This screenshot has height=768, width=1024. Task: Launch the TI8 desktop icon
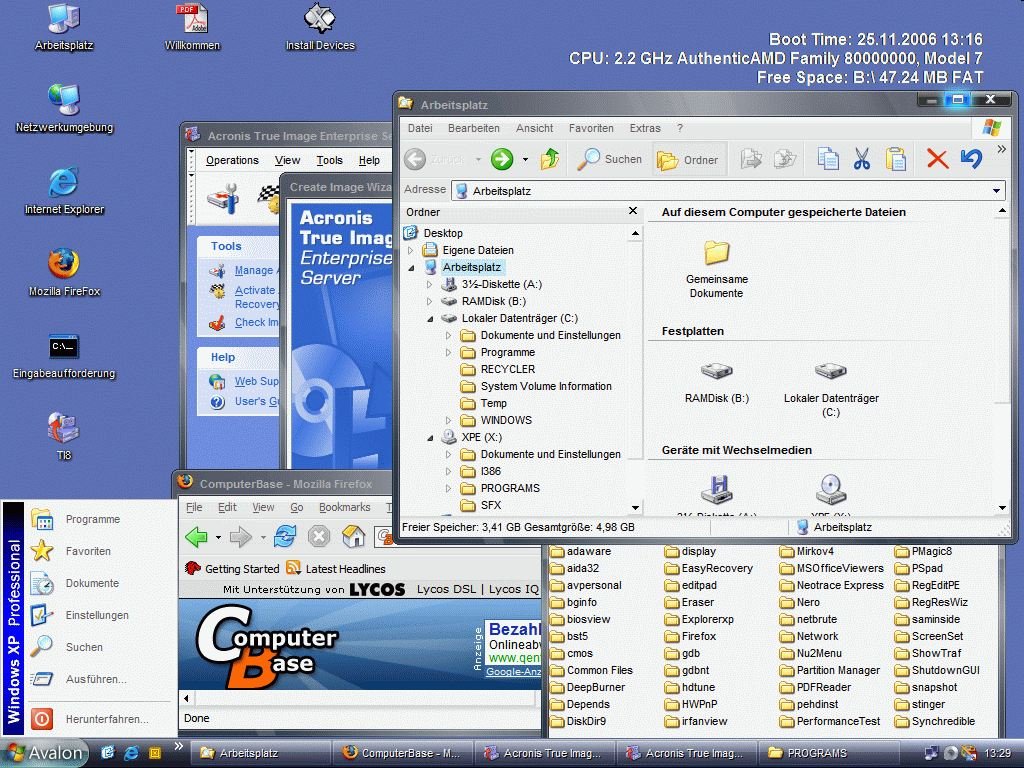[64, 436]
